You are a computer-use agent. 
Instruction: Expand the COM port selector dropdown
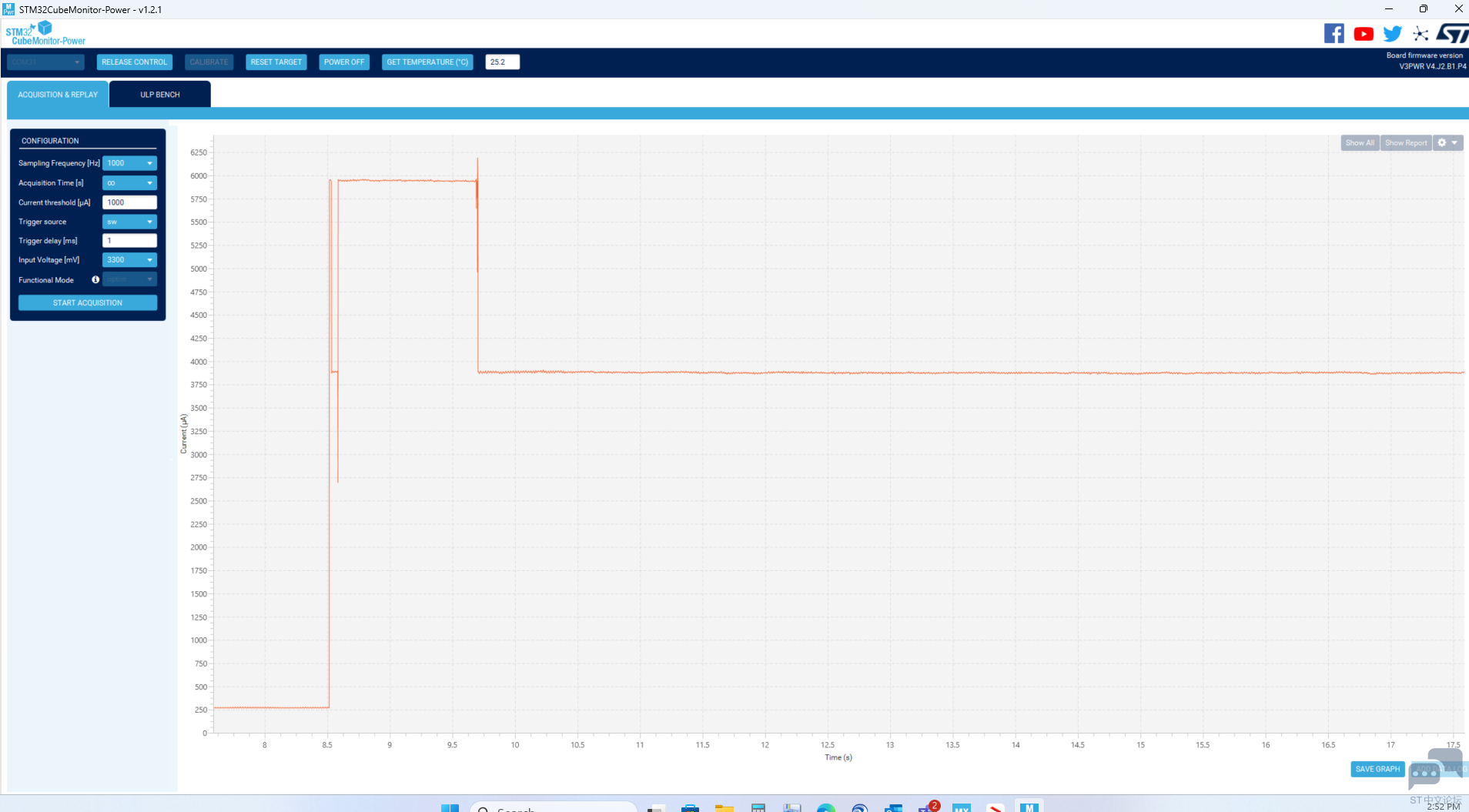tap(45, 62)
